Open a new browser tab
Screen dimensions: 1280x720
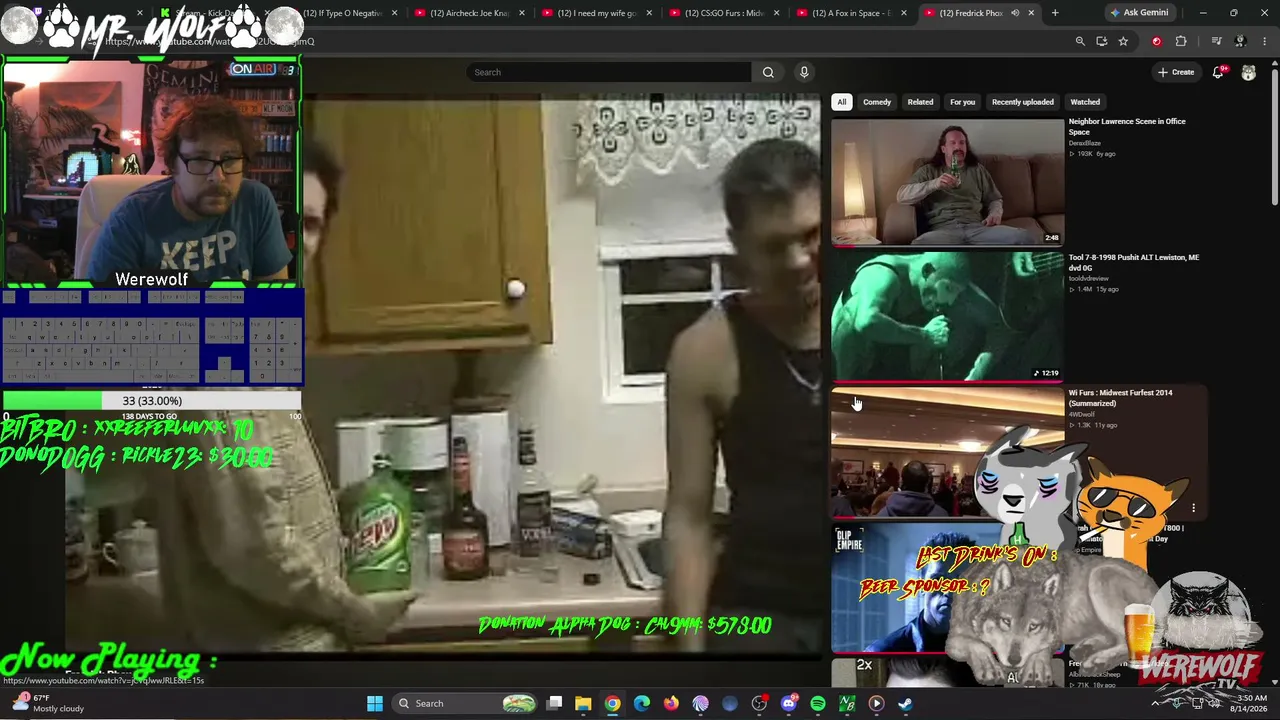(1055, 13)
